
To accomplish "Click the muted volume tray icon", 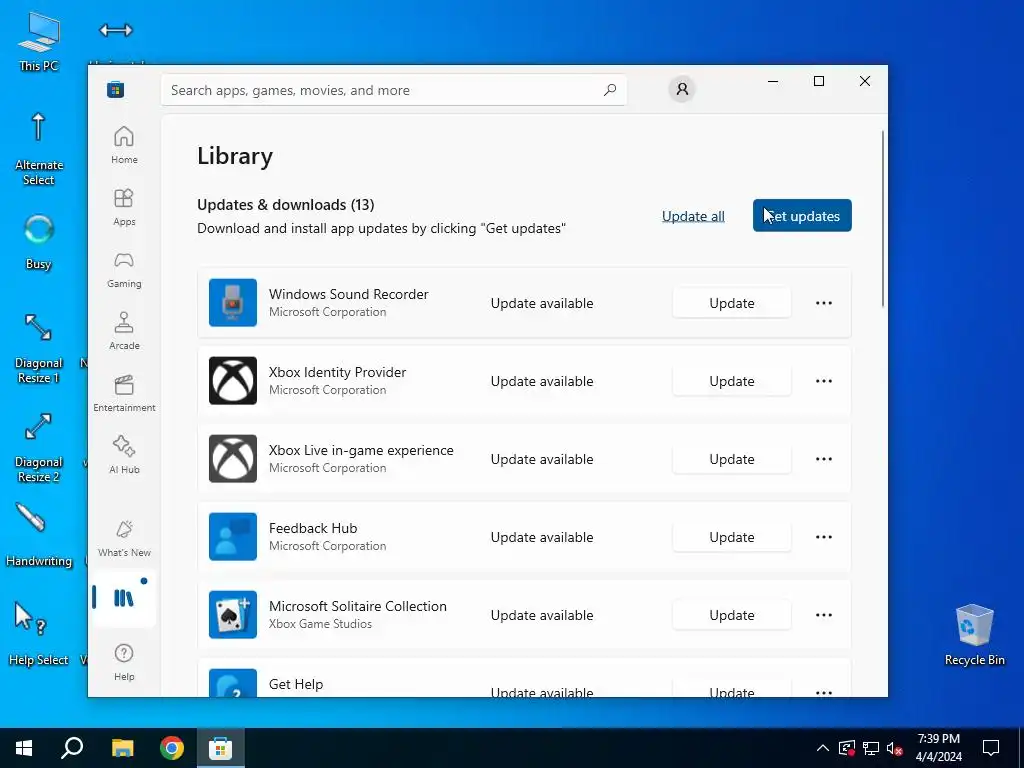I will tap(894, 748).
